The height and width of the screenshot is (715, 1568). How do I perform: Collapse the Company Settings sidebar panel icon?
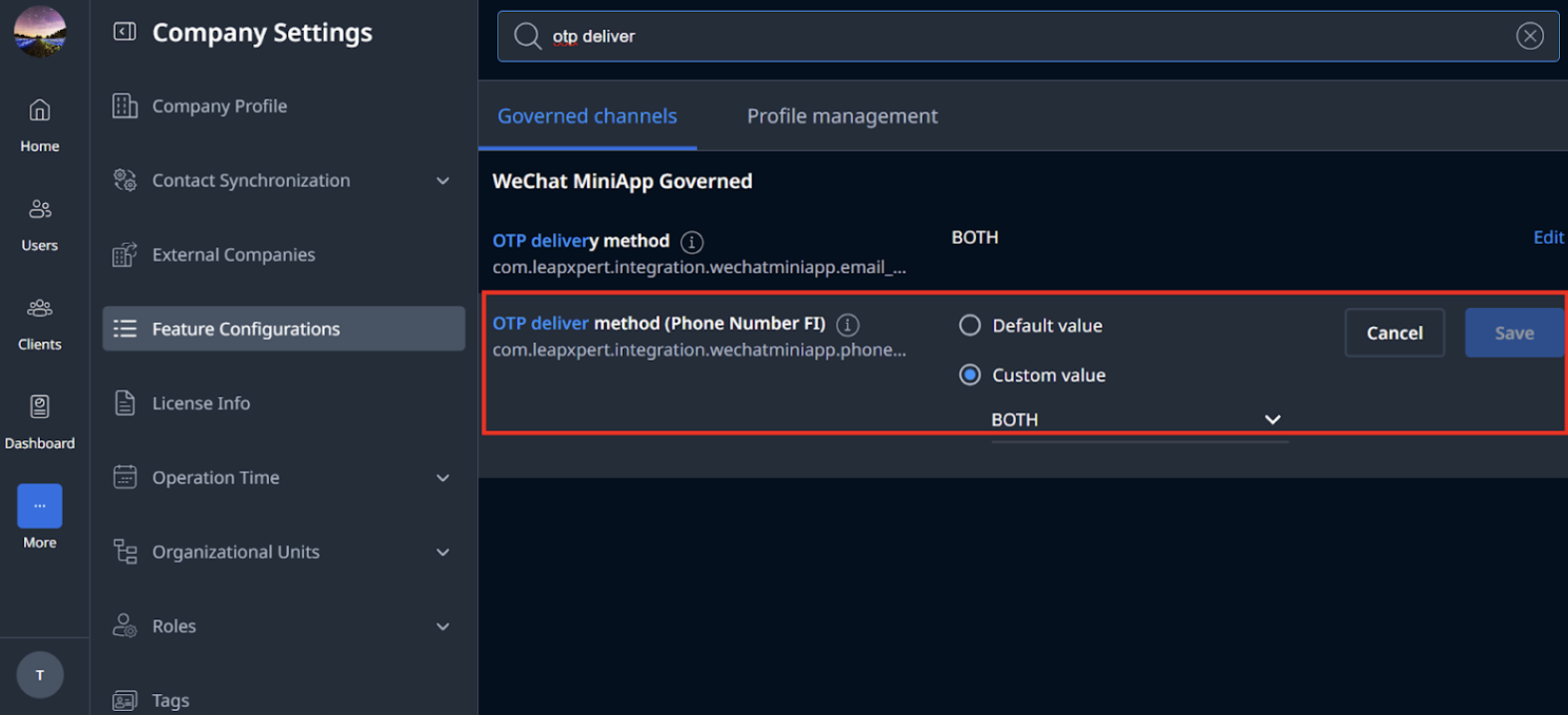tap(125, 32)
